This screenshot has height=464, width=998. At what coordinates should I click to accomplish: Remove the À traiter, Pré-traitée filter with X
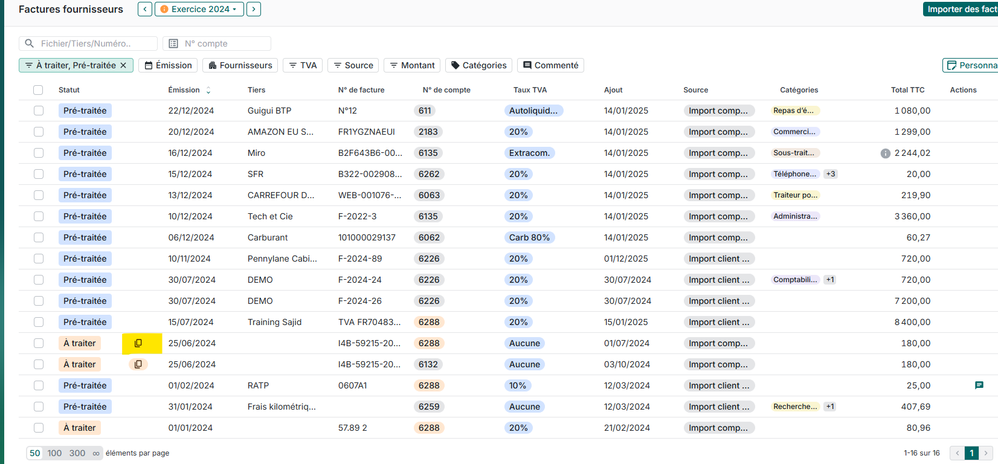124,65
